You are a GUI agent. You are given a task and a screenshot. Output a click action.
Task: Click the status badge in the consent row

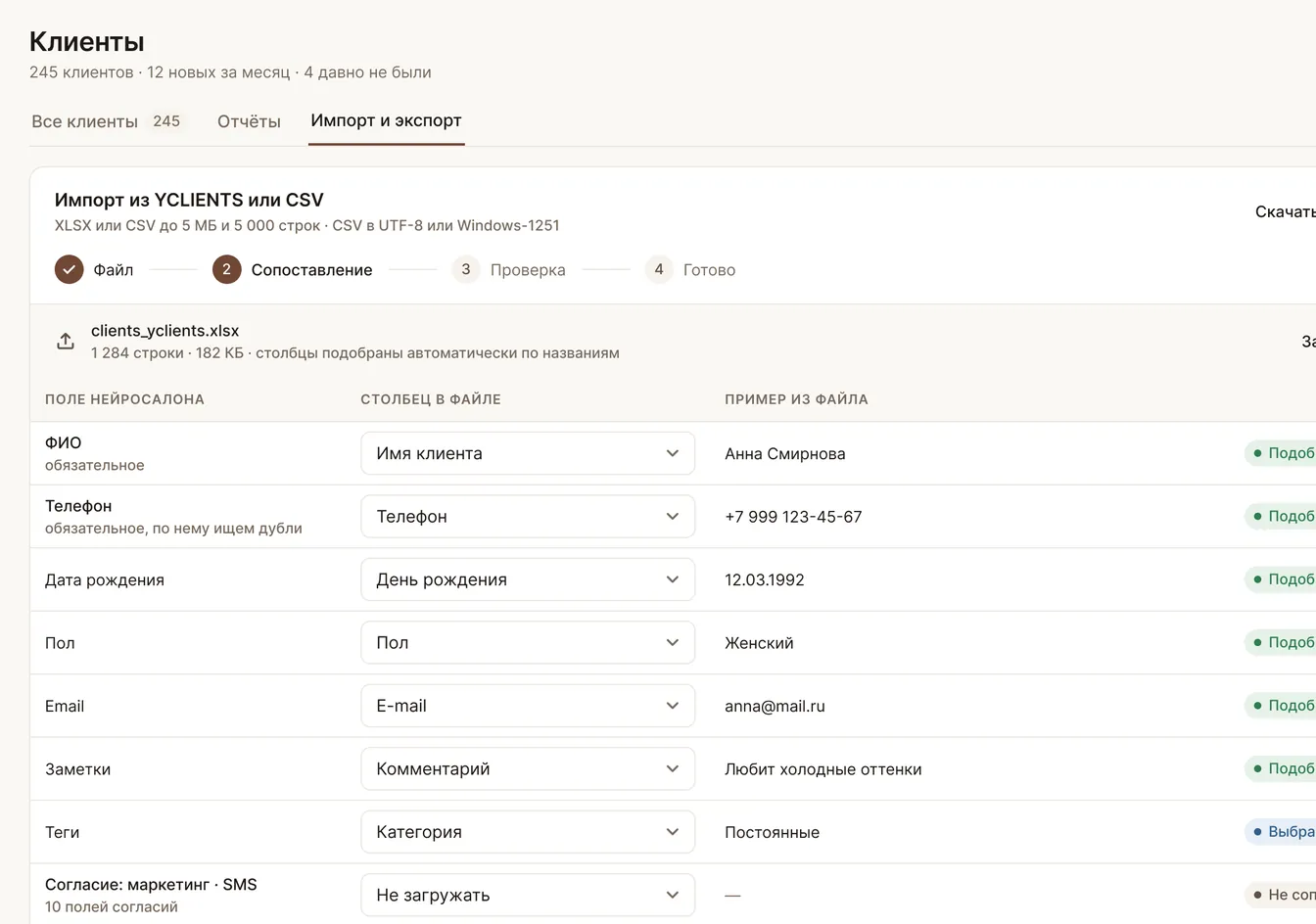(1281, 895)
